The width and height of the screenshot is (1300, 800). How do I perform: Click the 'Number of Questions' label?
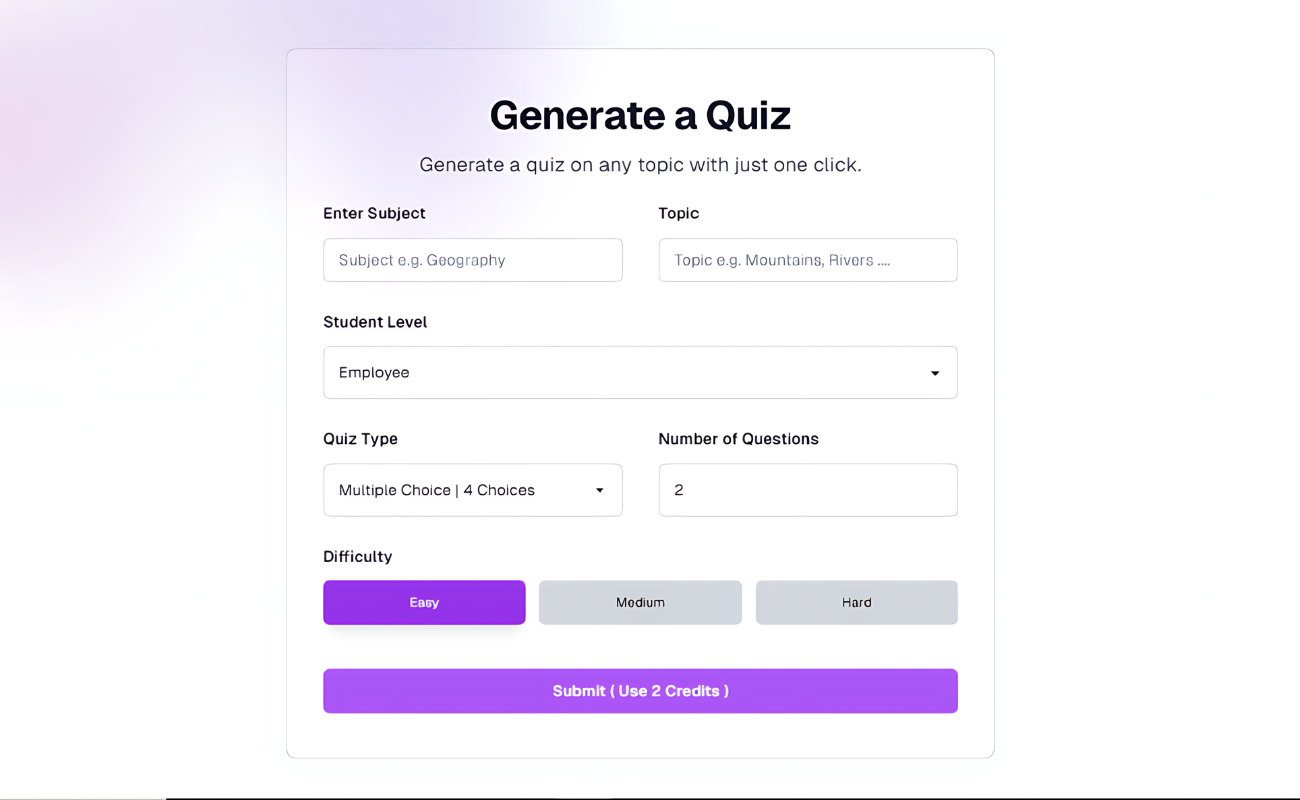(x=738, y=439)
